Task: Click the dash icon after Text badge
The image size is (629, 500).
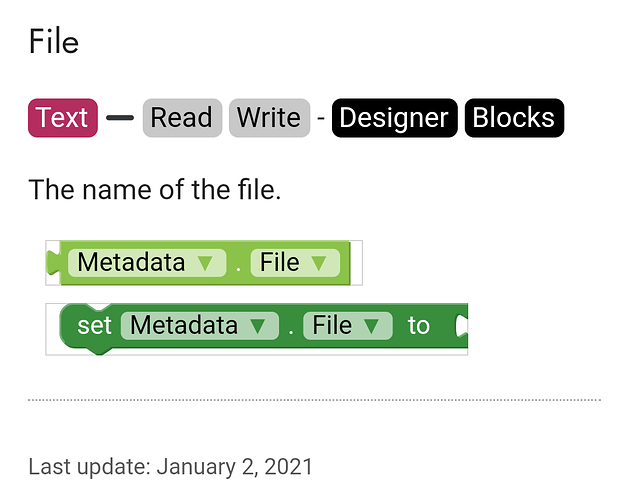Action: pos(120,118)
